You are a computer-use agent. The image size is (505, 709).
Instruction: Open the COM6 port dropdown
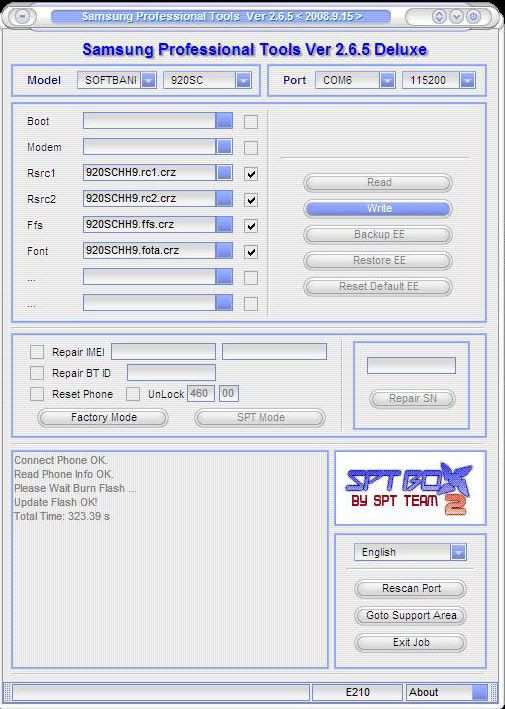[x=387, y=80]
